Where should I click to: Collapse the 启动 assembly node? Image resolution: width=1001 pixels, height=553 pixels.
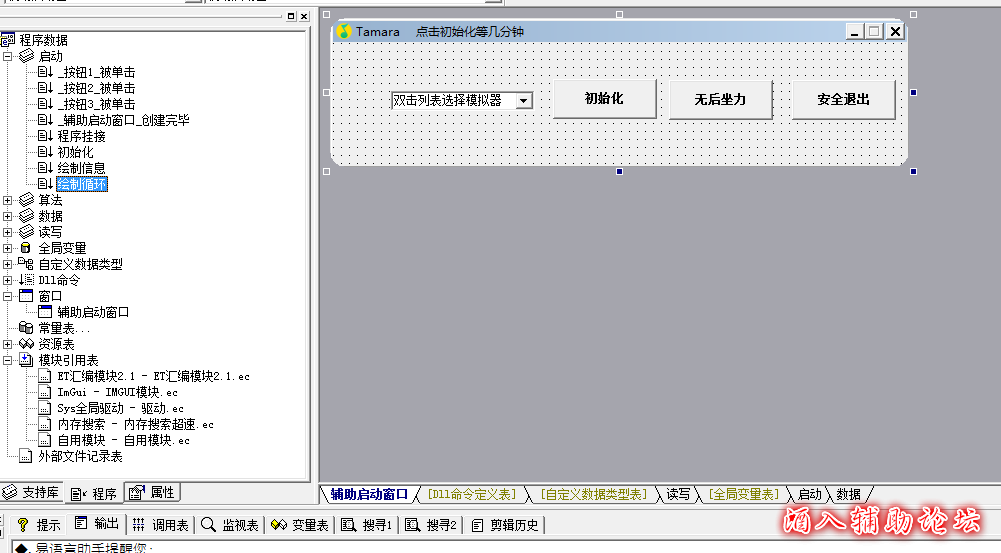pos(8,56)
